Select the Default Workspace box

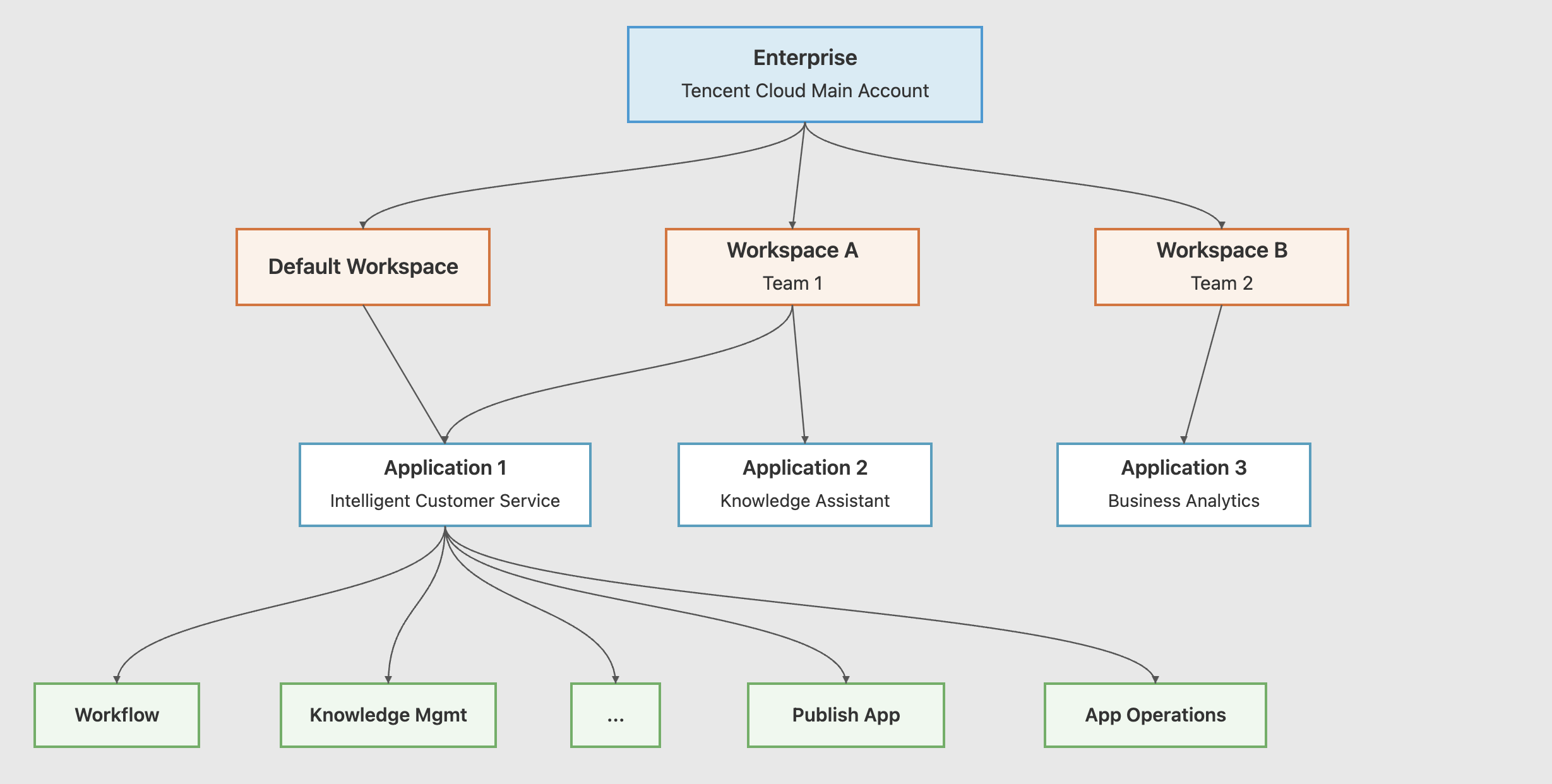coord(363,267)
